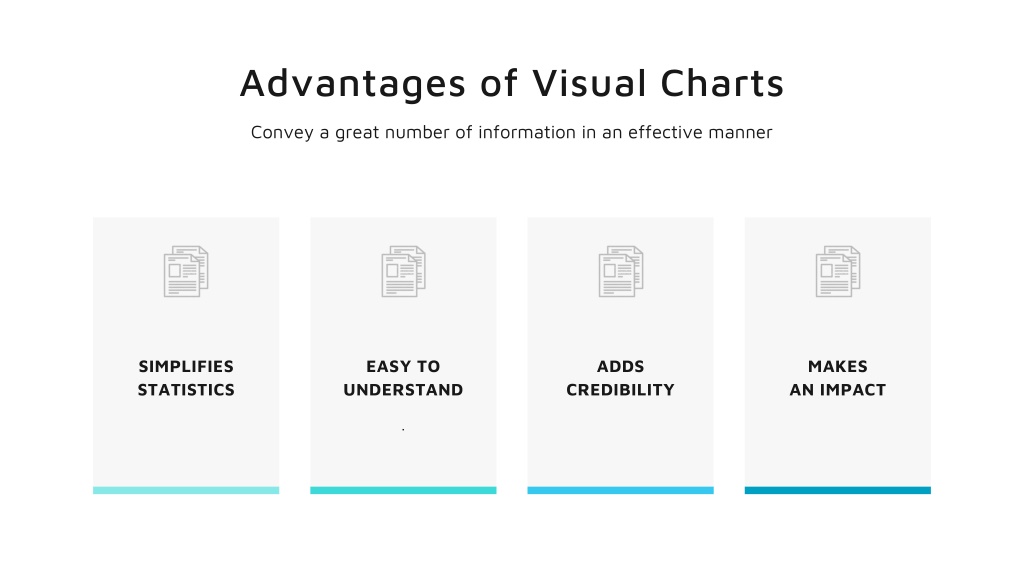Screen dimensions: 1024x576
Task: Pick the document icon above Makes an Impact
Action: pyautogui.click(x=838, y=272)
